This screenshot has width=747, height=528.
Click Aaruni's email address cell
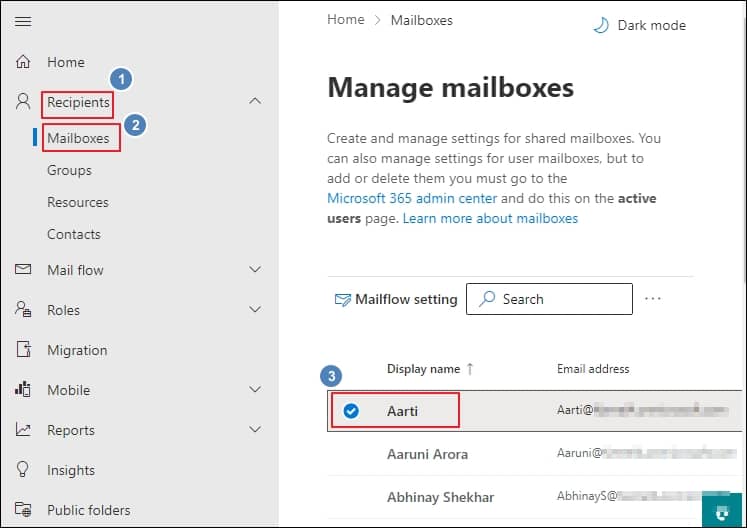coord(646,453)
